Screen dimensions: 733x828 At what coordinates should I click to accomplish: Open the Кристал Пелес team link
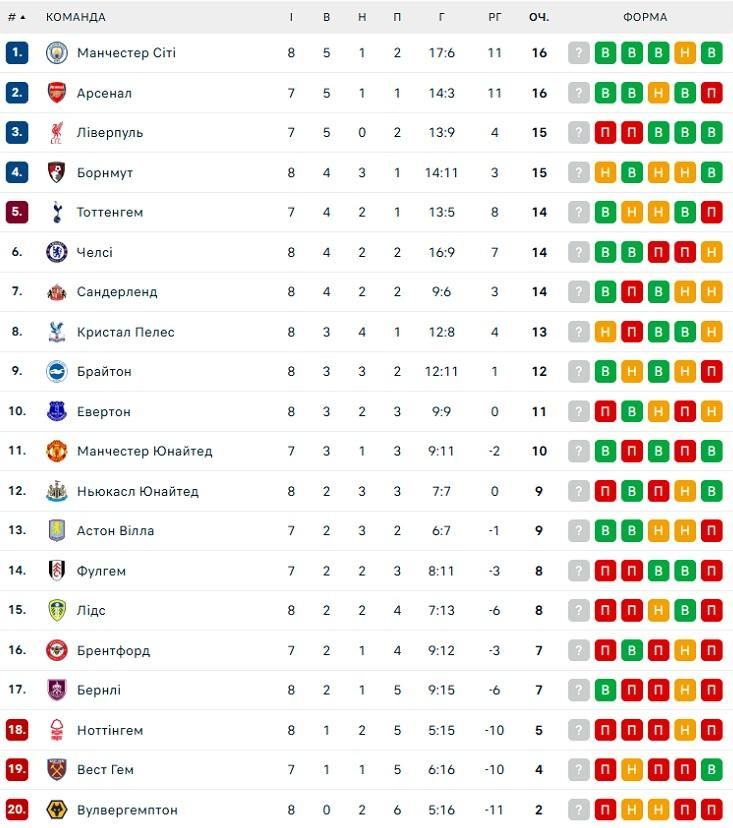(126, 332)
